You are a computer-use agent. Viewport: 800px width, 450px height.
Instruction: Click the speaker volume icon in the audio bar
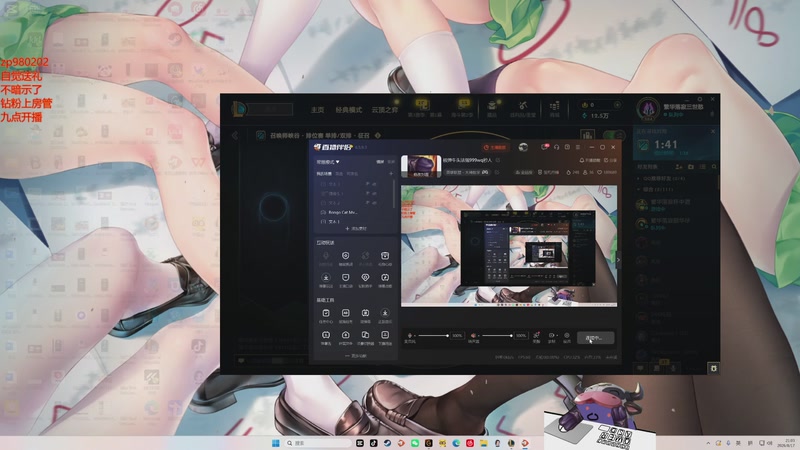click(x=473, y=336)
